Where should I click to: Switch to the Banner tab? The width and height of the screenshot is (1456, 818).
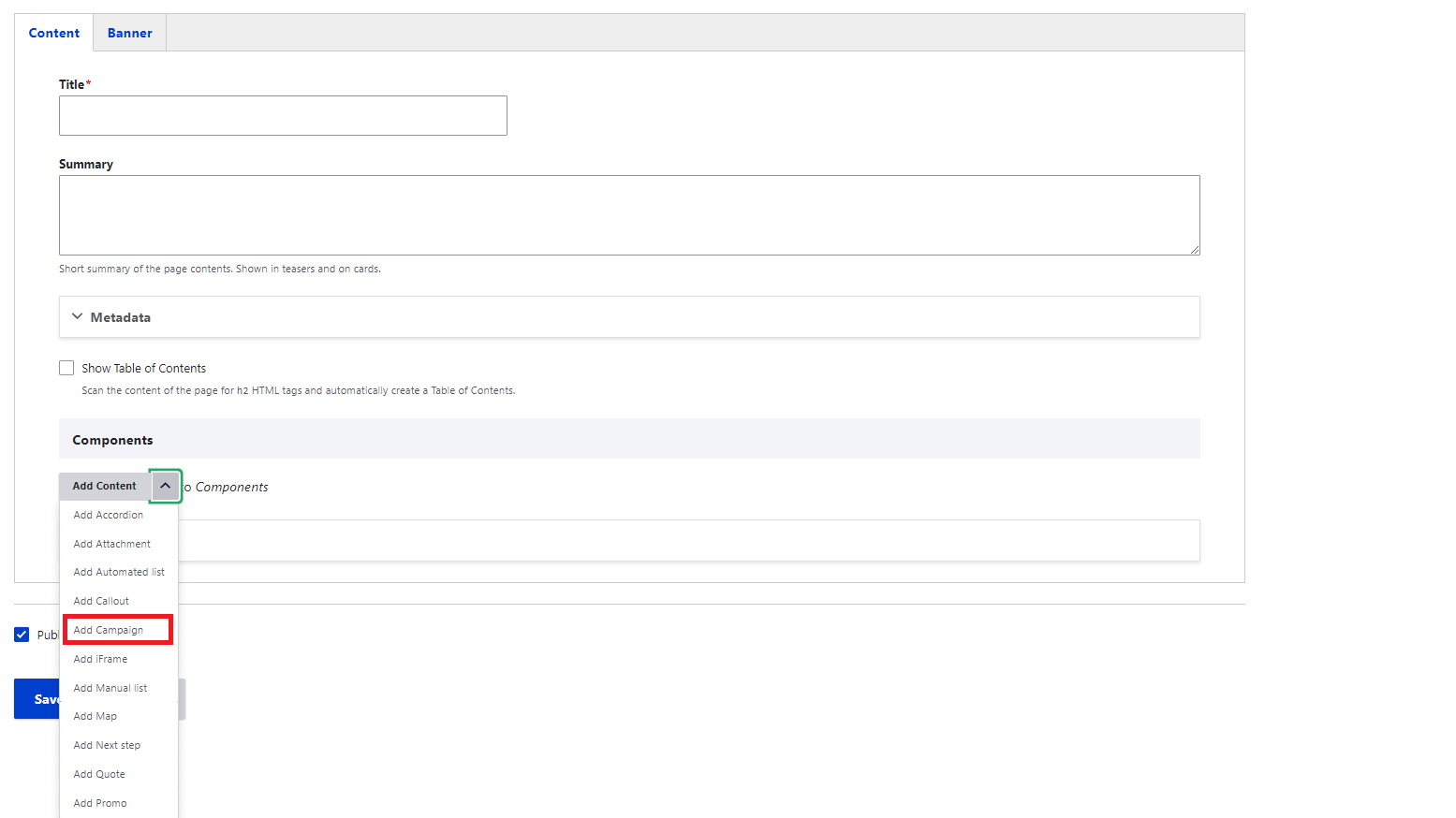[x=129, y=33]
